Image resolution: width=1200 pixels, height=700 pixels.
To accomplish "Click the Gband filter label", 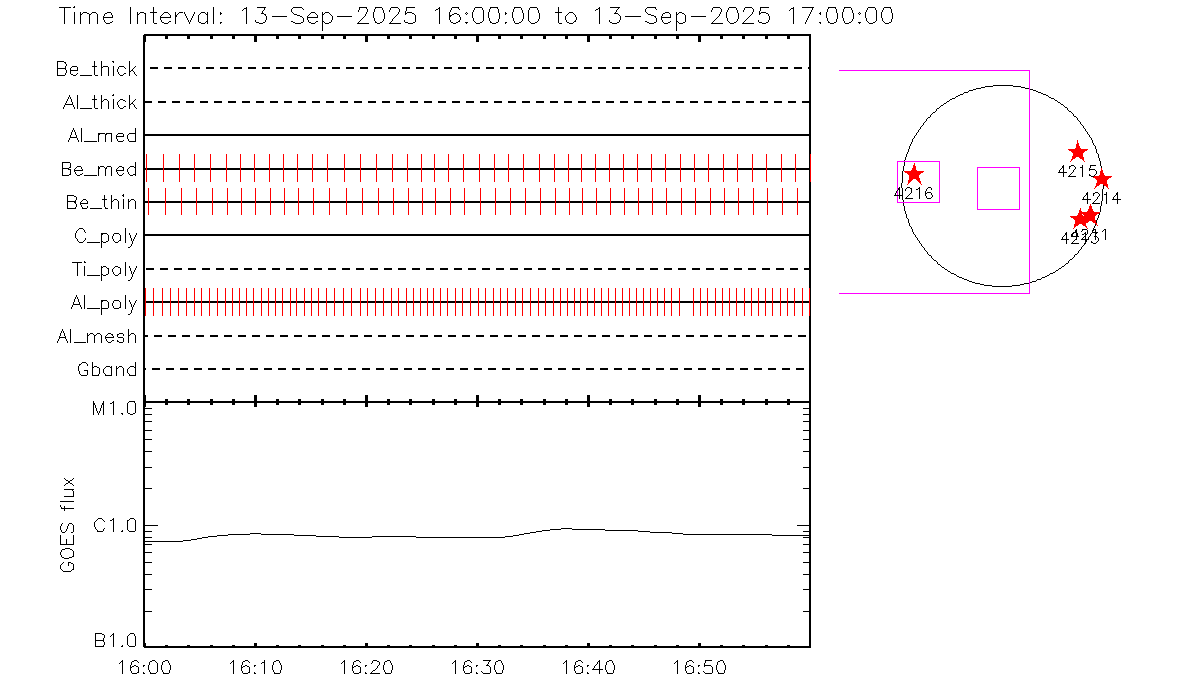I will tap(107, 370).
